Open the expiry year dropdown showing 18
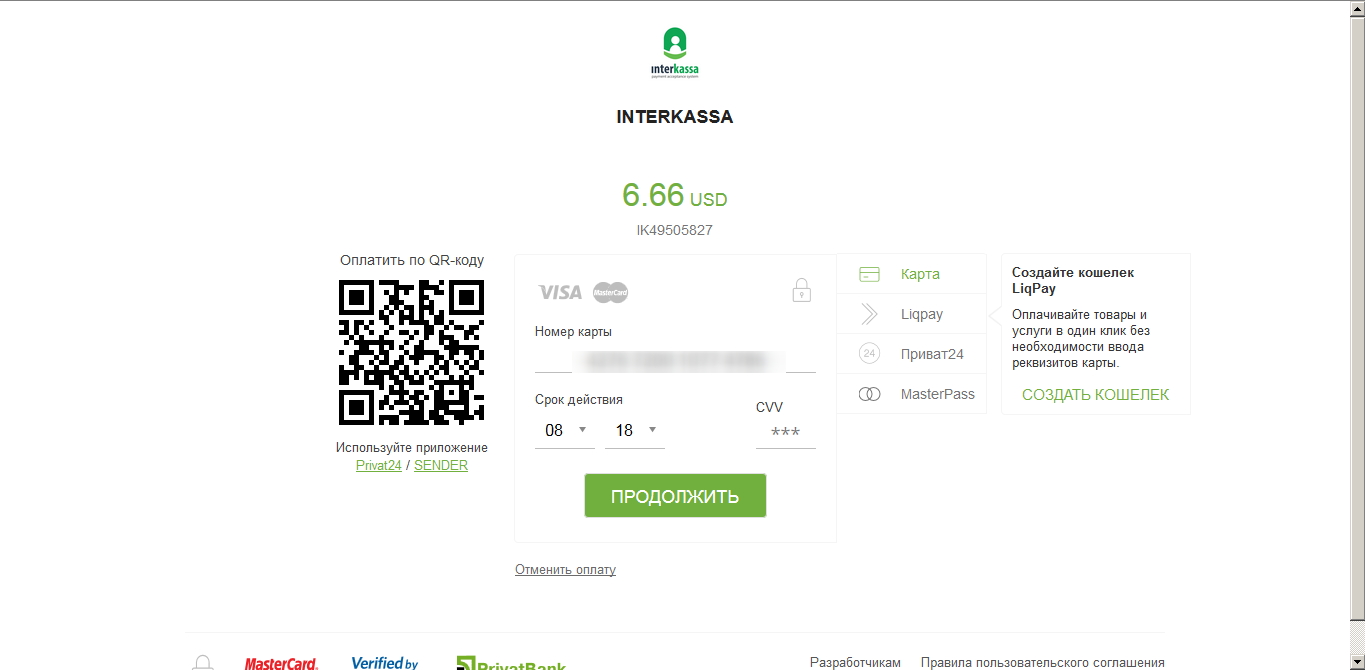 click(x=635, y=430)
